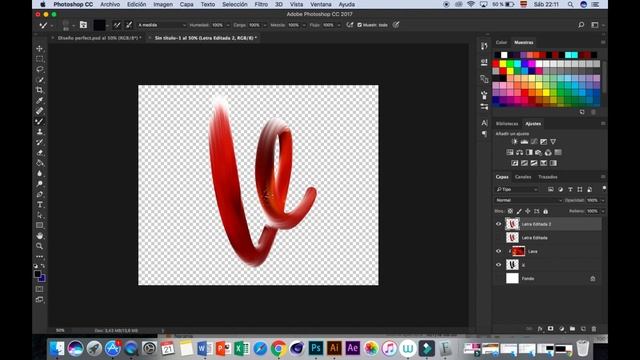Open the Filtro menu
This screenshot has height=360, width=640.
click(x=261, y=4)
